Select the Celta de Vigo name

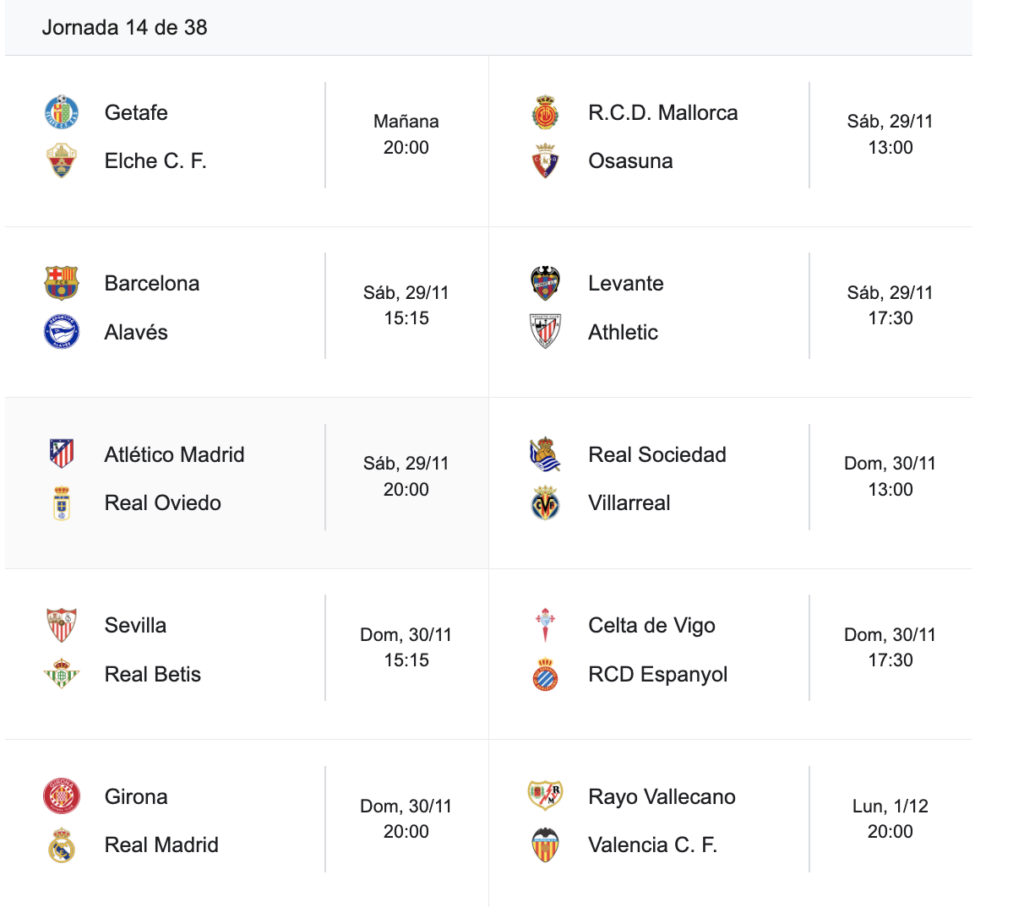(651, 626)
